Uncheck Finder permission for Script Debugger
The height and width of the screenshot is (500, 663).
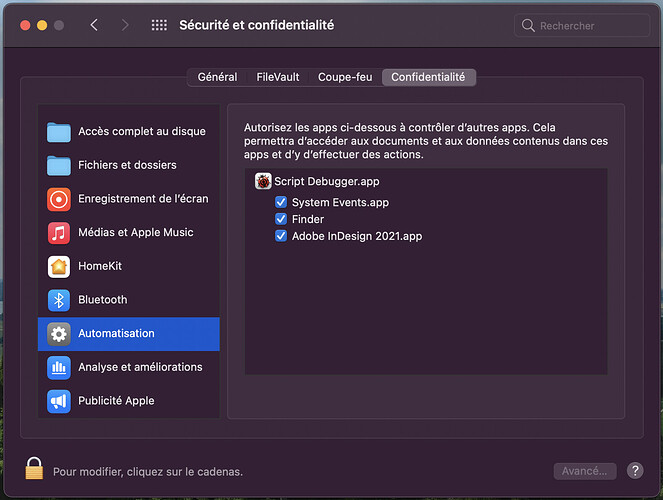(281, 219)
